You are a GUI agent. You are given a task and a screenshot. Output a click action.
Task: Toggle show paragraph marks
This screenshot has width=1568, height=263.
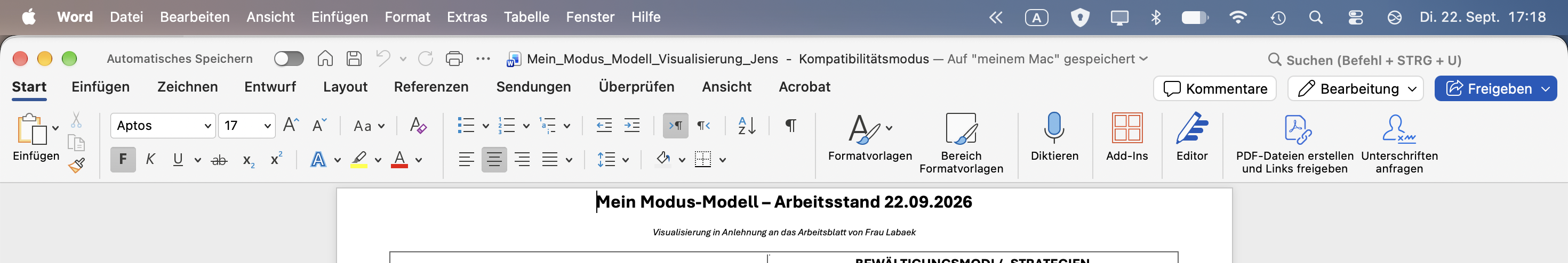pos(791,126)
